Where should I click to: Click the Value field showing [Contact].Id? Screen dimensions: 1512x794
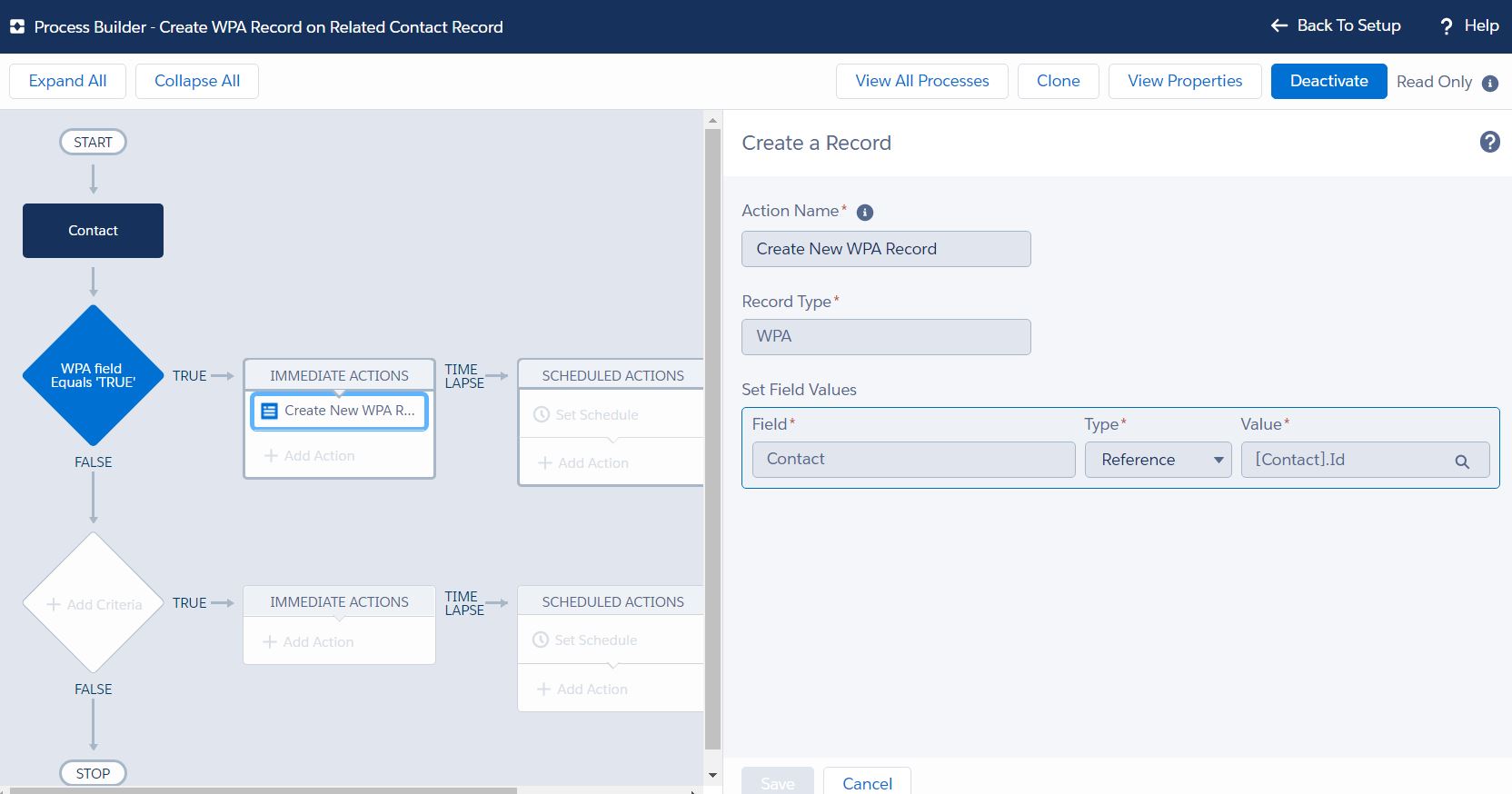click(1365, 460)
